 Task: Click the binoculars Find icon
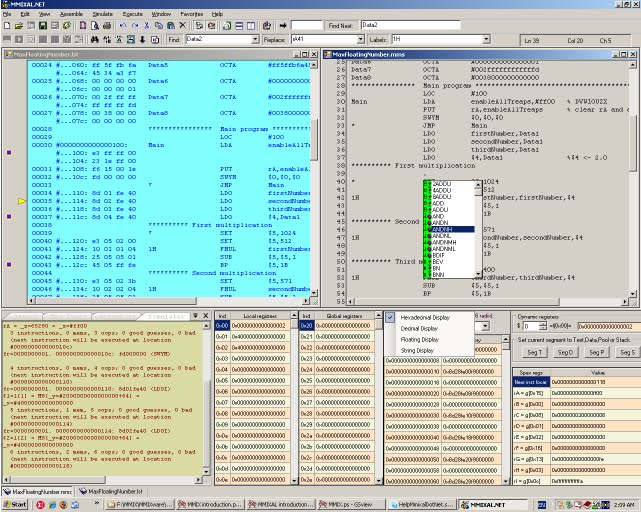[95, 39]
